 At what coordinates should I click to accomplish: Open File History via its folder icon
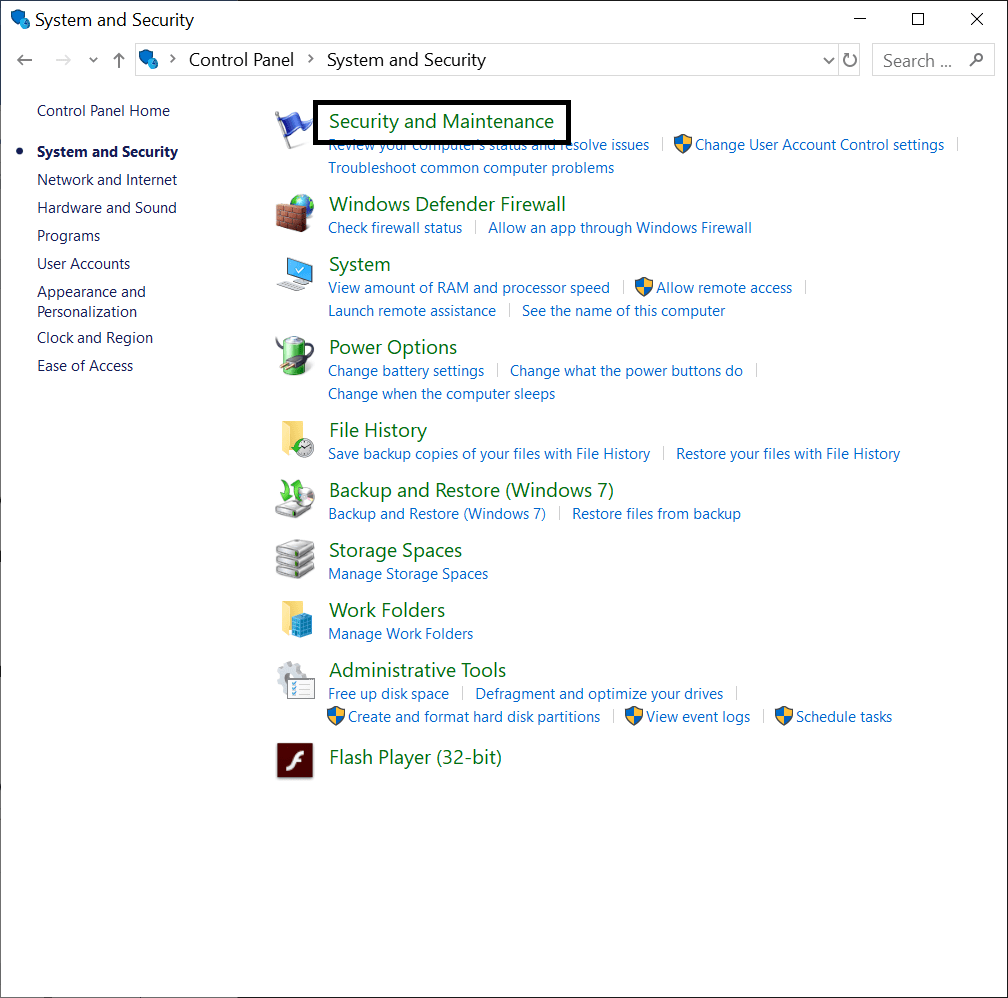(x=294, y=438)
